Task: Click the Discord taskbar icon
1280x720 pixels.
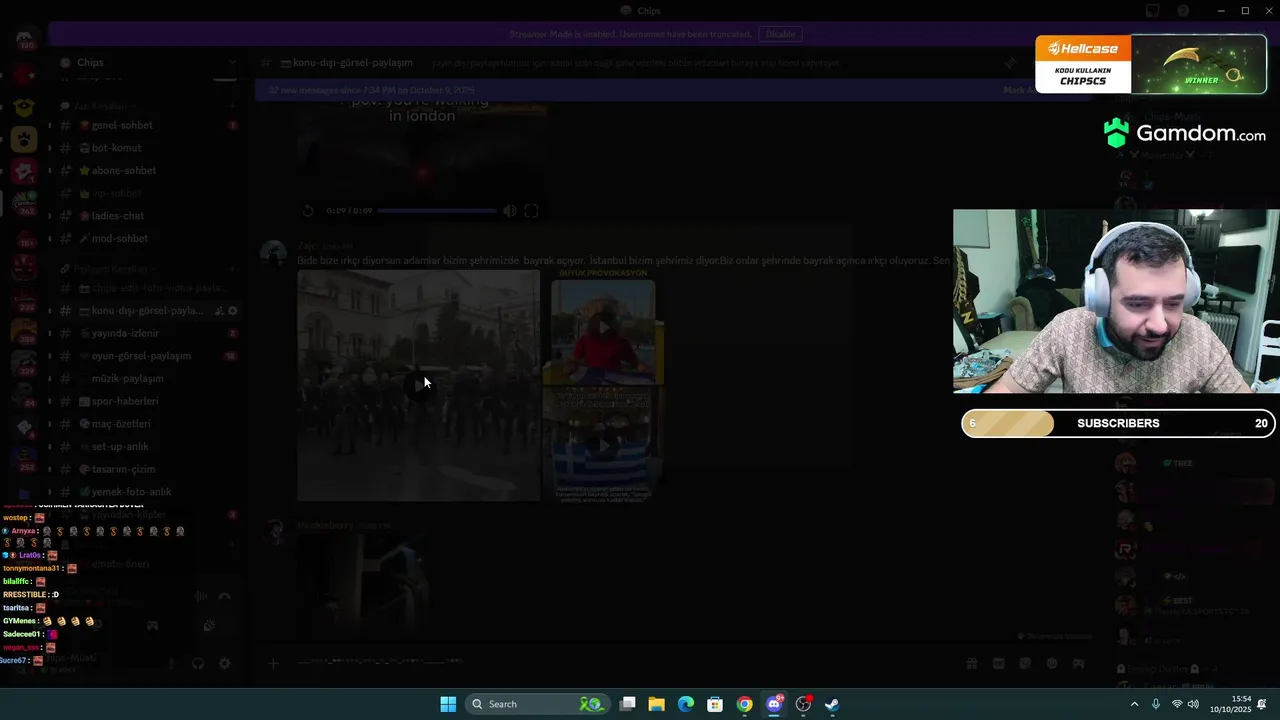Action: [x=774, y=704]
